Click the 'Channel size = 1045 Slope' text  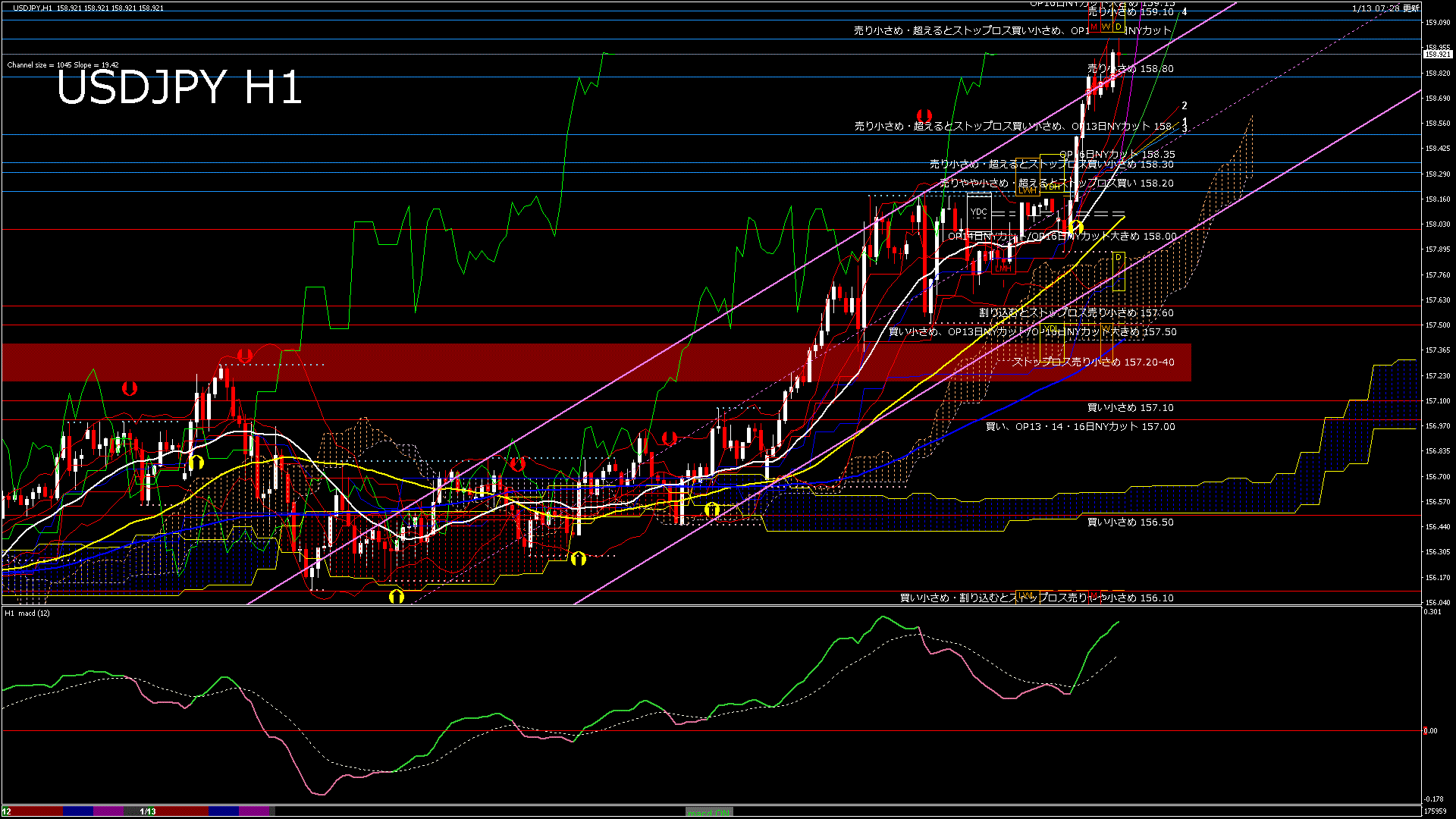63,65
